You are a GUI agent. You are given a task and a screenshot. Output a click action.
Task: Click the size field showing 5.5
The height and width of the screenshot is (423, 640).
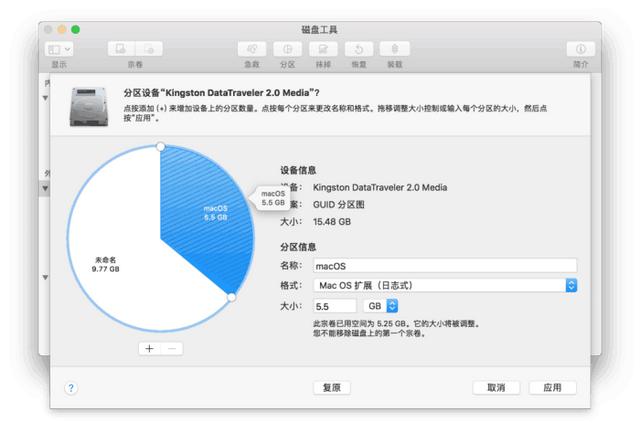pyautogui.click(x=335, y=306)
